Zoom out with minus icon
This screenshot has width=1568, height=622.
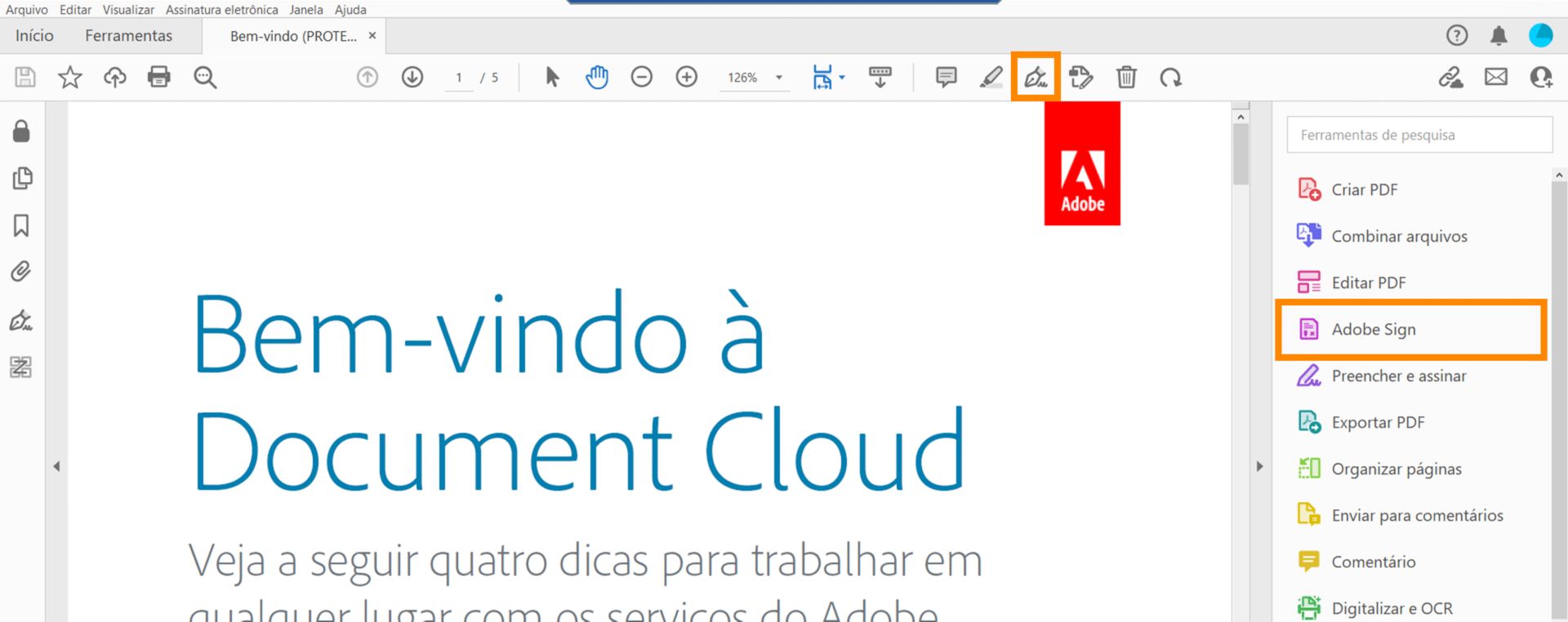pyautogui.click(x=642, y=78)
